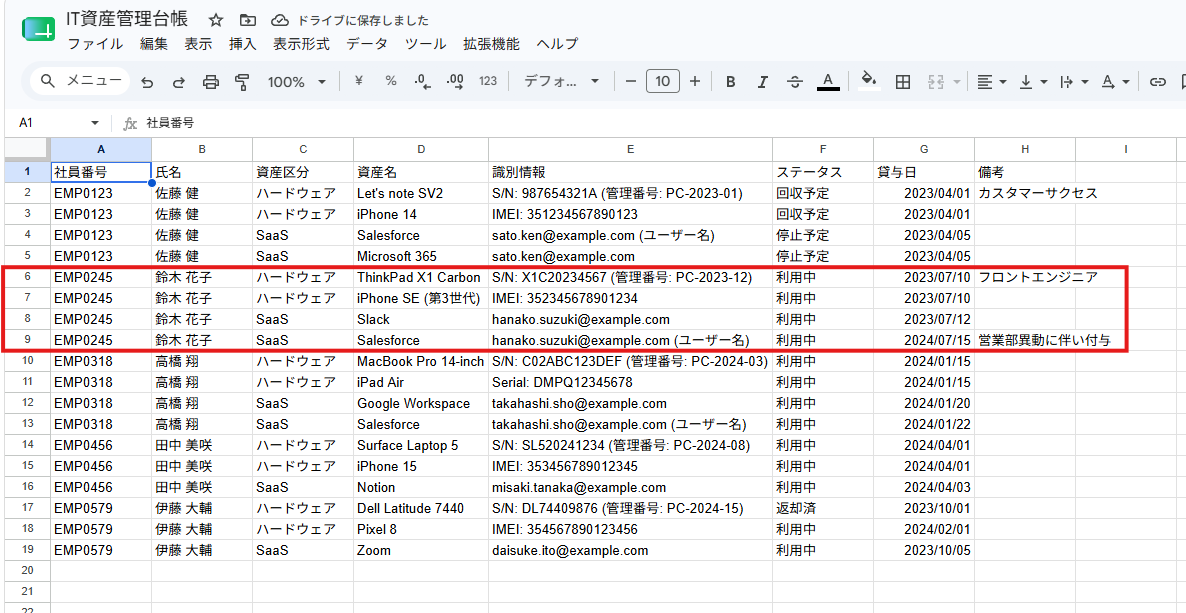This screenshot has height=613, width=1186.
Task: Click the document title IT資産管理台帳
Action: (x=128, y=20)
